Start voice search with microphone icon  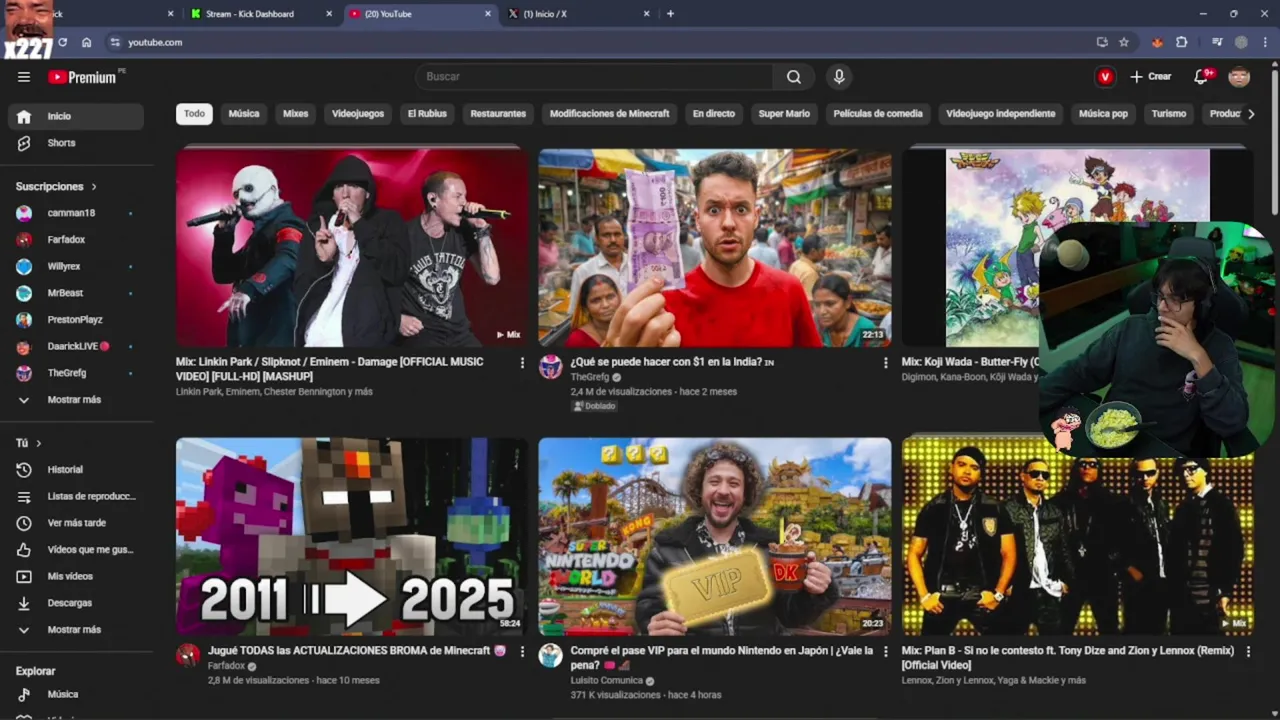point(839,77)
